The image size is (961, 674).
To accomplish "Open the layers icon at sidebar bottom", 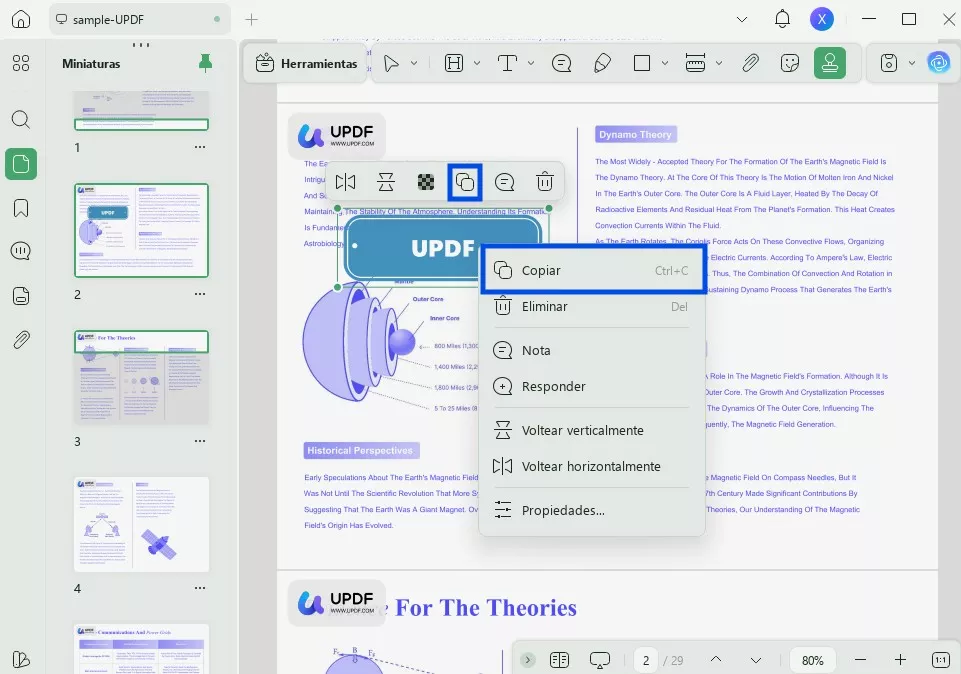I will click(x=21, y=659).
